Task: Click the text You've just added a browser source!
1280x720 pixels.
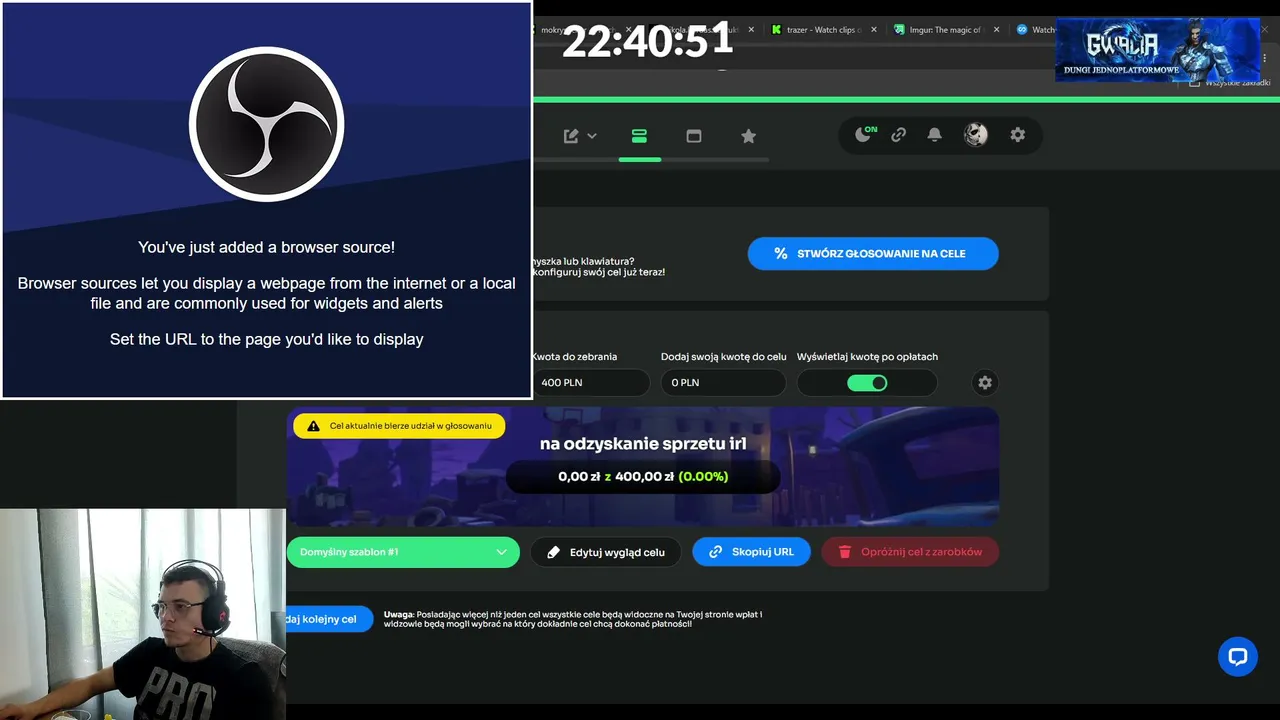Action: click(x=266, y=247)
